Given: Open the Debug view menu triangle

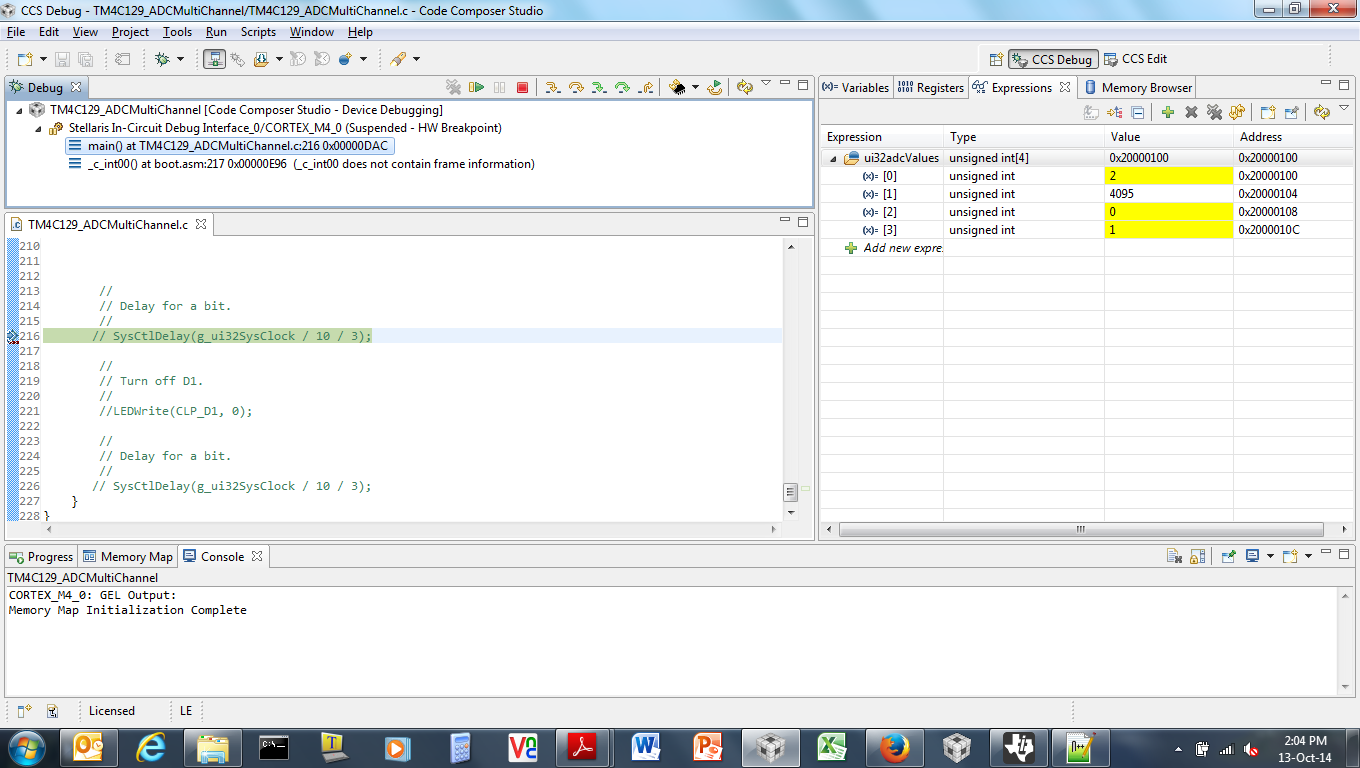Looking at the screenshot, I should tap(766, 83).
